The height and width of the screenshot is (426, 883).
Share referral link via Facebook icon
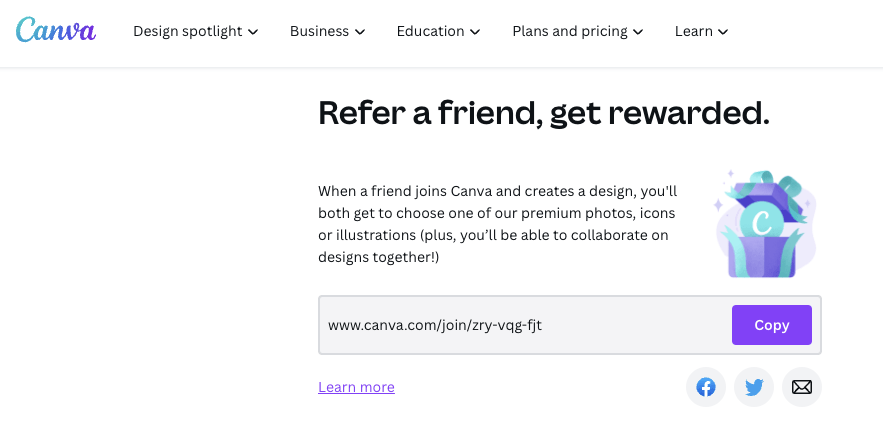[706, 387]
